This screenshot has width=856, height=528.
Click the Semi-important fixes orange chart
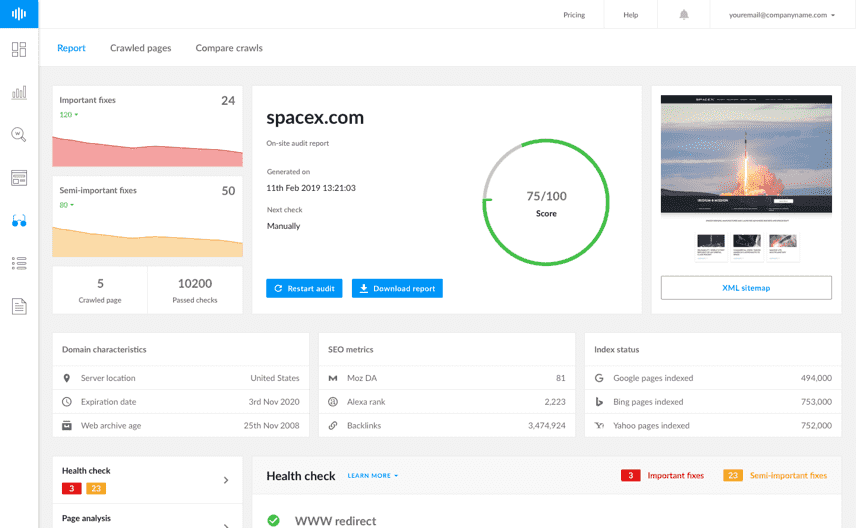(147, 242)
